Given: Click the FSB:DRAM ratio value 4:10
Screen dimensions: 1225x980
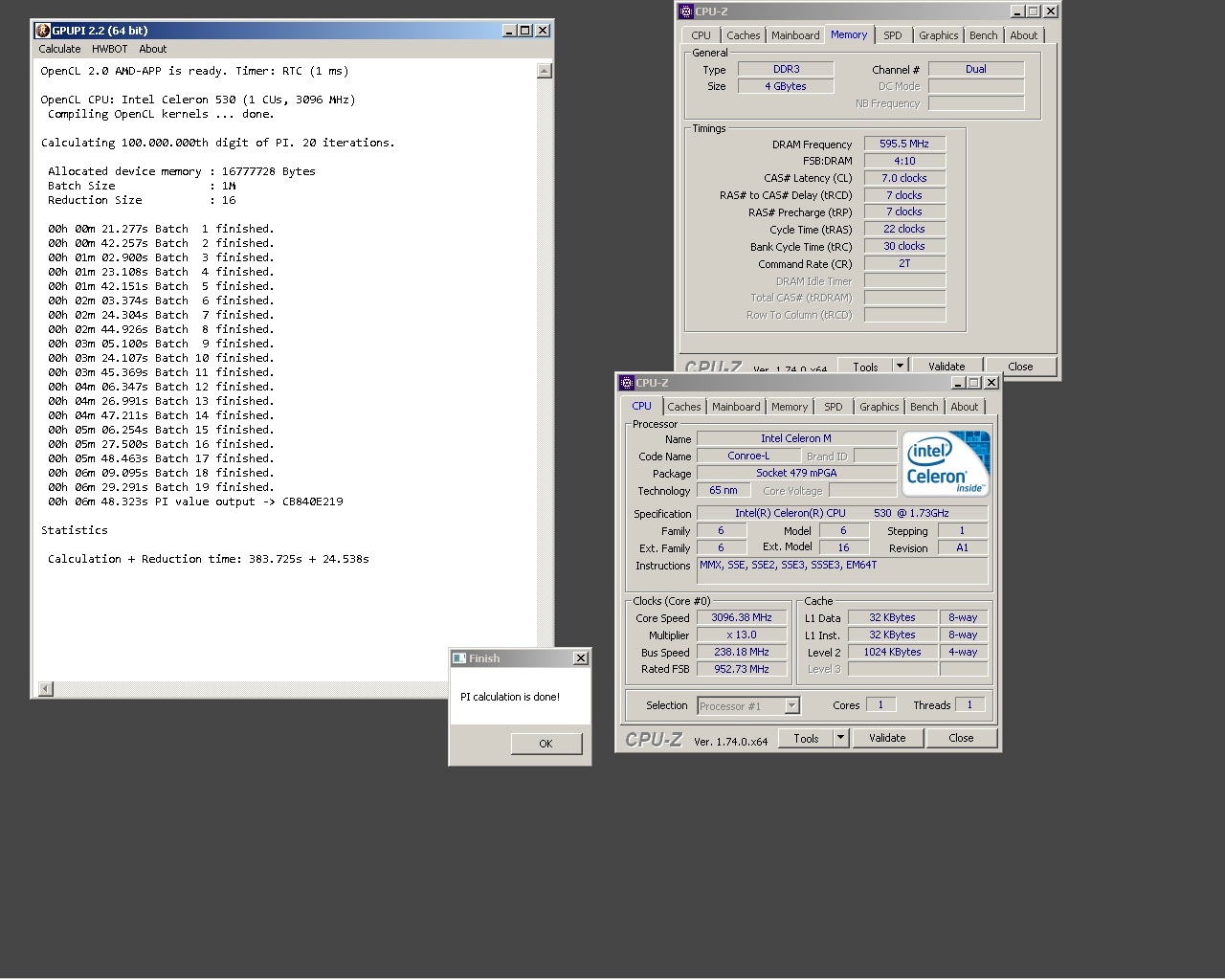Looking at the screenshot, I should tap(904, 161).
